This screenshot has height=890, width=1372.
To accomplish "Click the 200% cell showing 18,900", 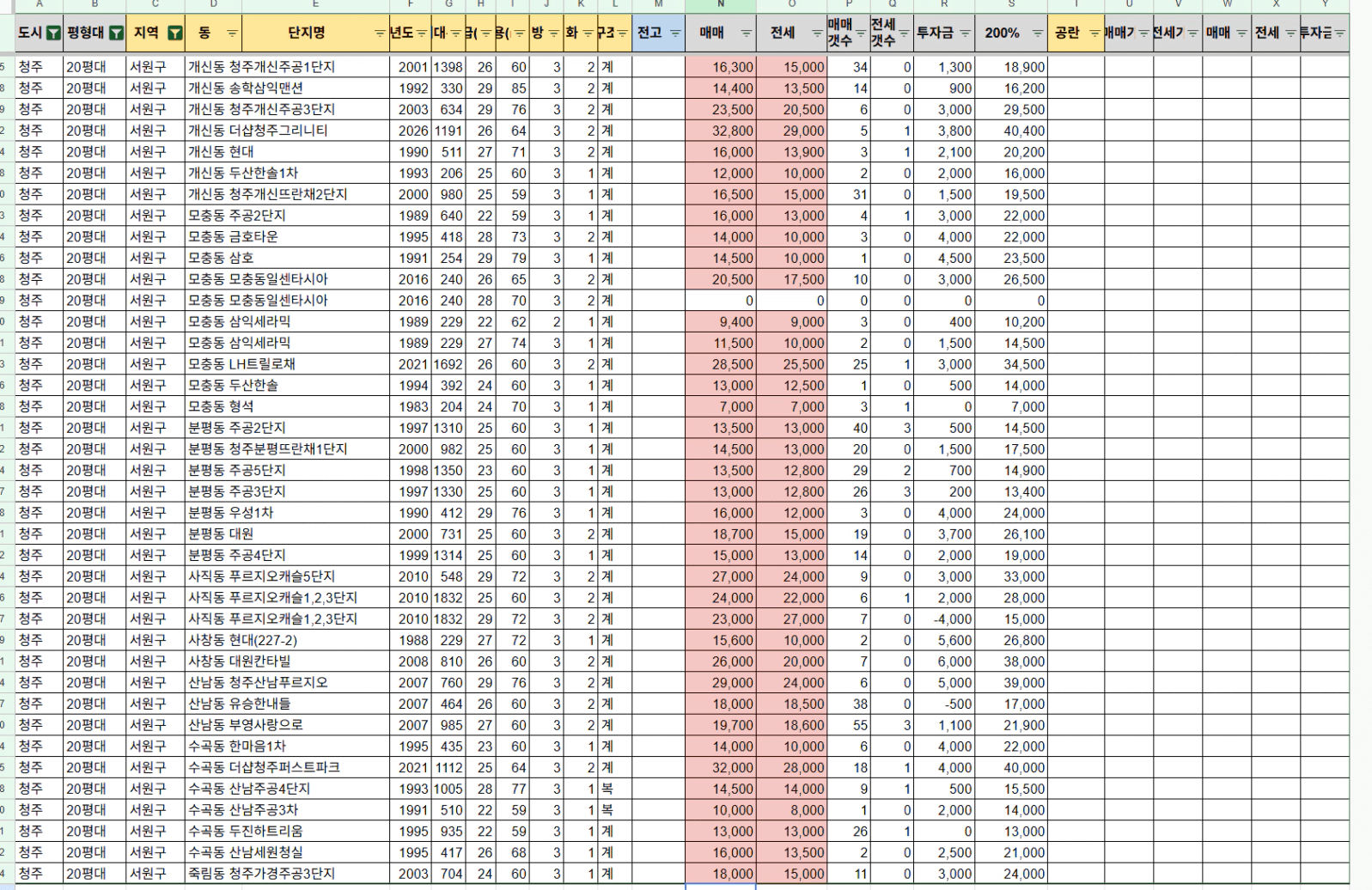I will 1011,67.
